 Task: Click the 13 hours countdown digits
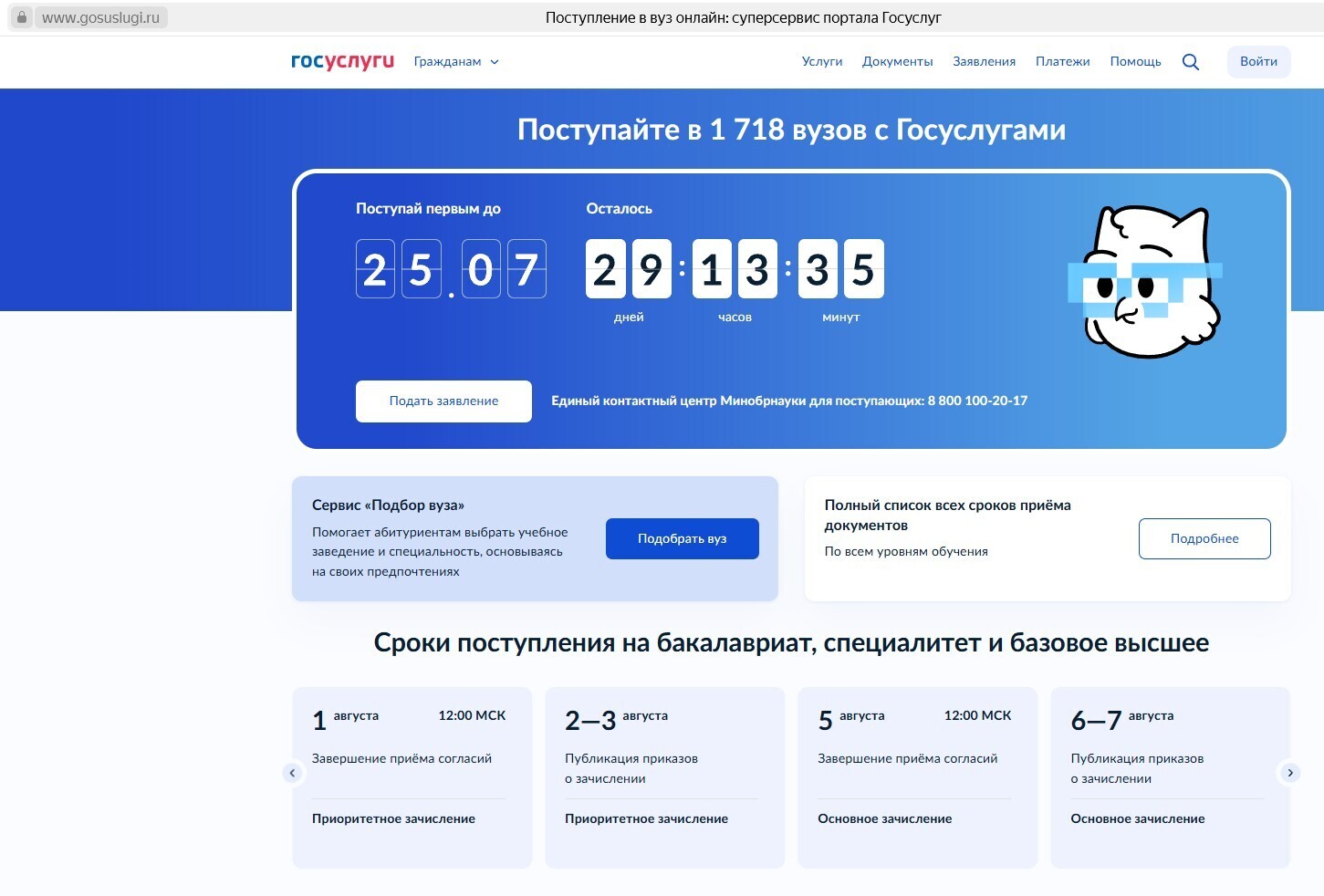tap(735, 269)
